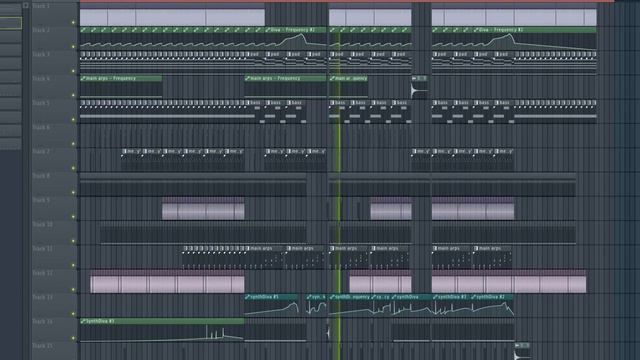Open the clip icon of first main arps - Frequency clip
640x360 pixels.
coord(83,78)
